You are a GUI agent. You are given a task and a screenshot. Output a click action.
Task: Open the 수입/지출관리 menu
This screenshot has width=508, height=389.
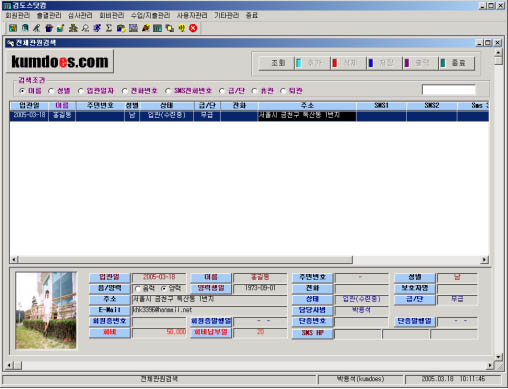150,16
